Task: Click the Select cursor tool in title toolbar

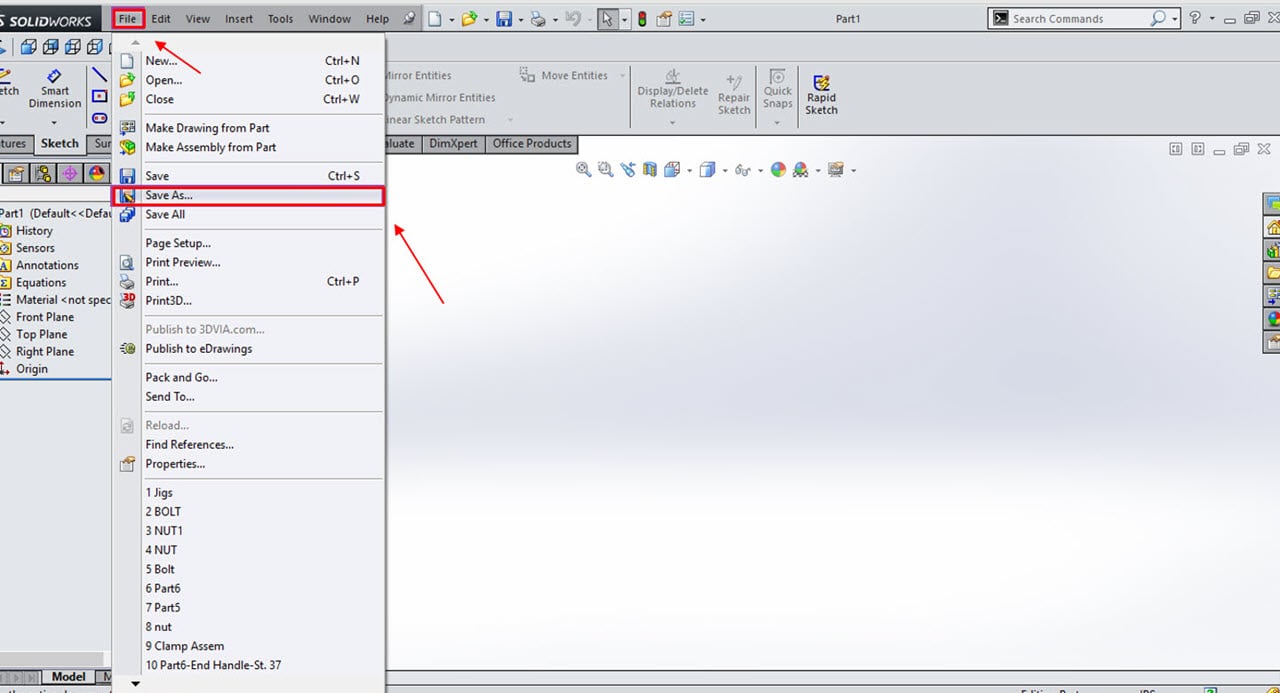Action: pos(607,19)
